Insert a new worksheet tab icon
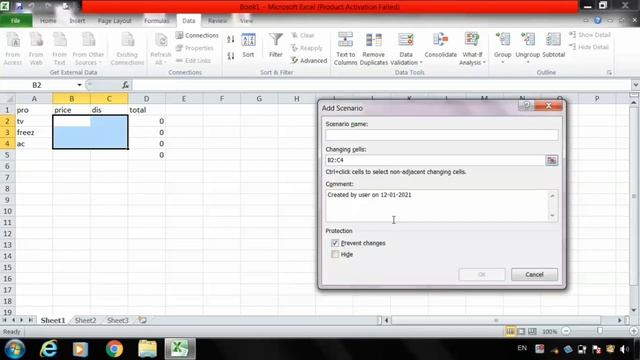This screenshot has width=640, height=360. click(142, 320)
